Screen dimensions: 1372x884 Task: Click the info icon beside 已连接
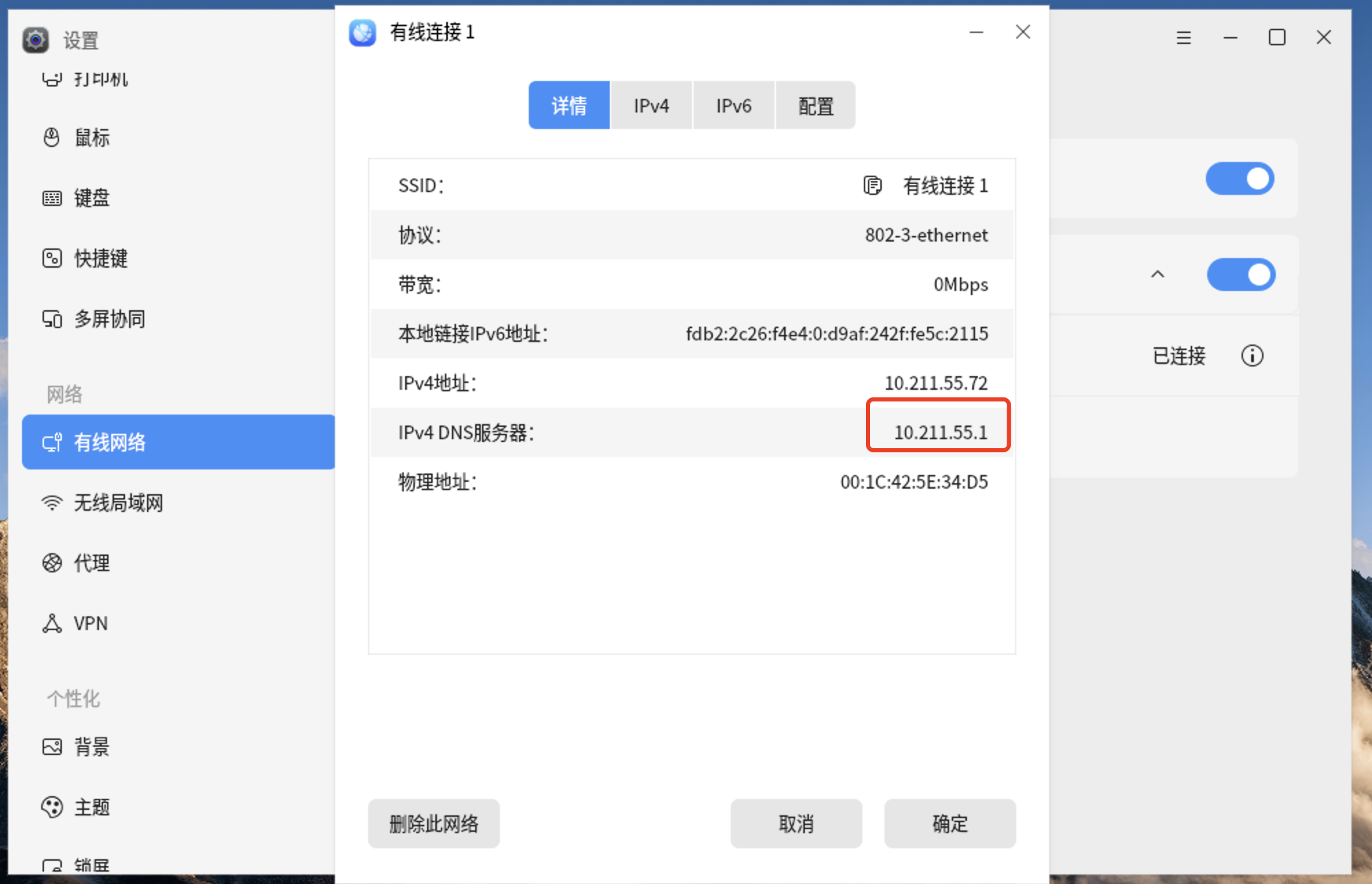(1252, 356)
